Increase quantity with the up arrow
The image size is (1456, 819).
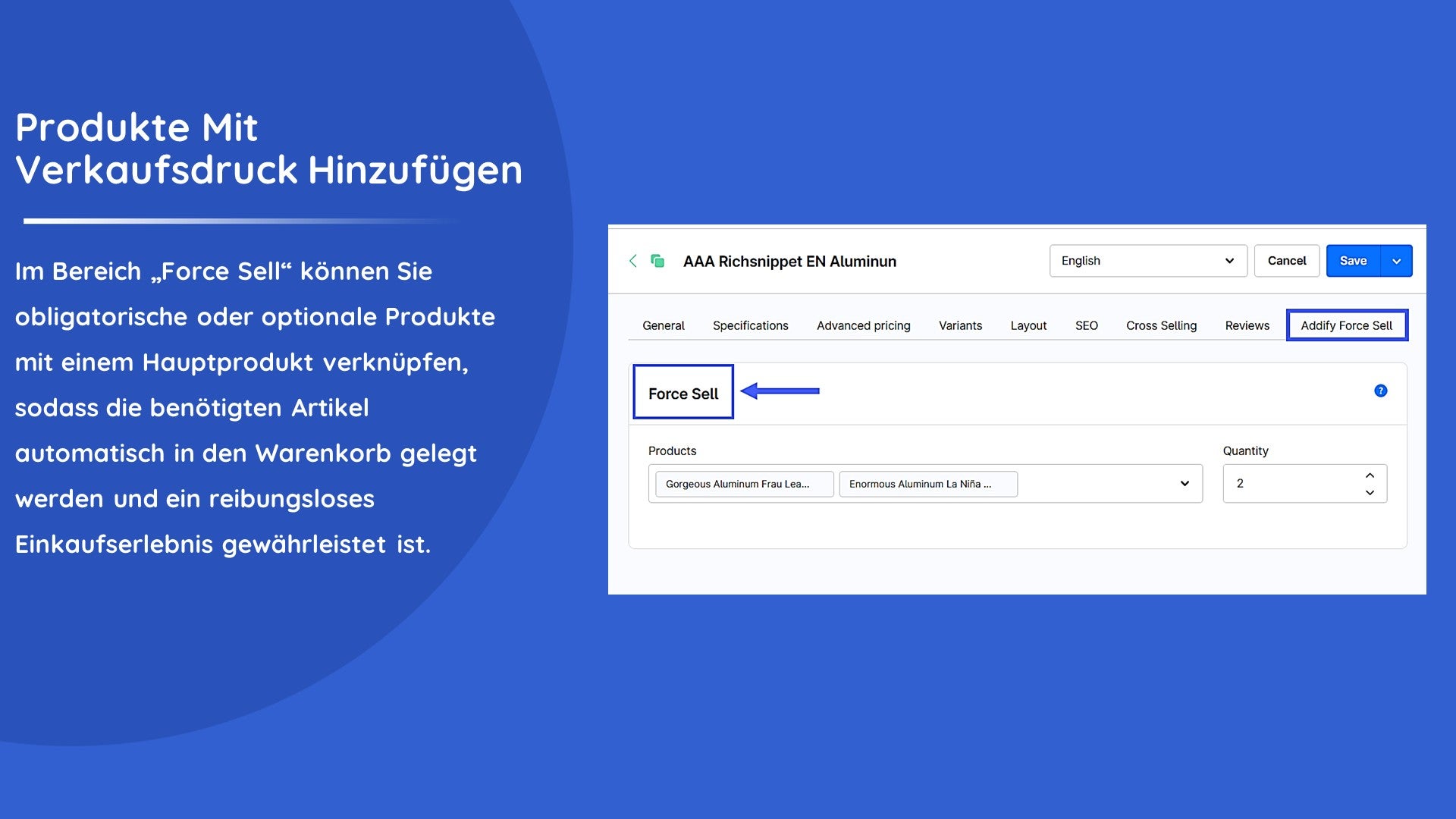coord(1370,475)
